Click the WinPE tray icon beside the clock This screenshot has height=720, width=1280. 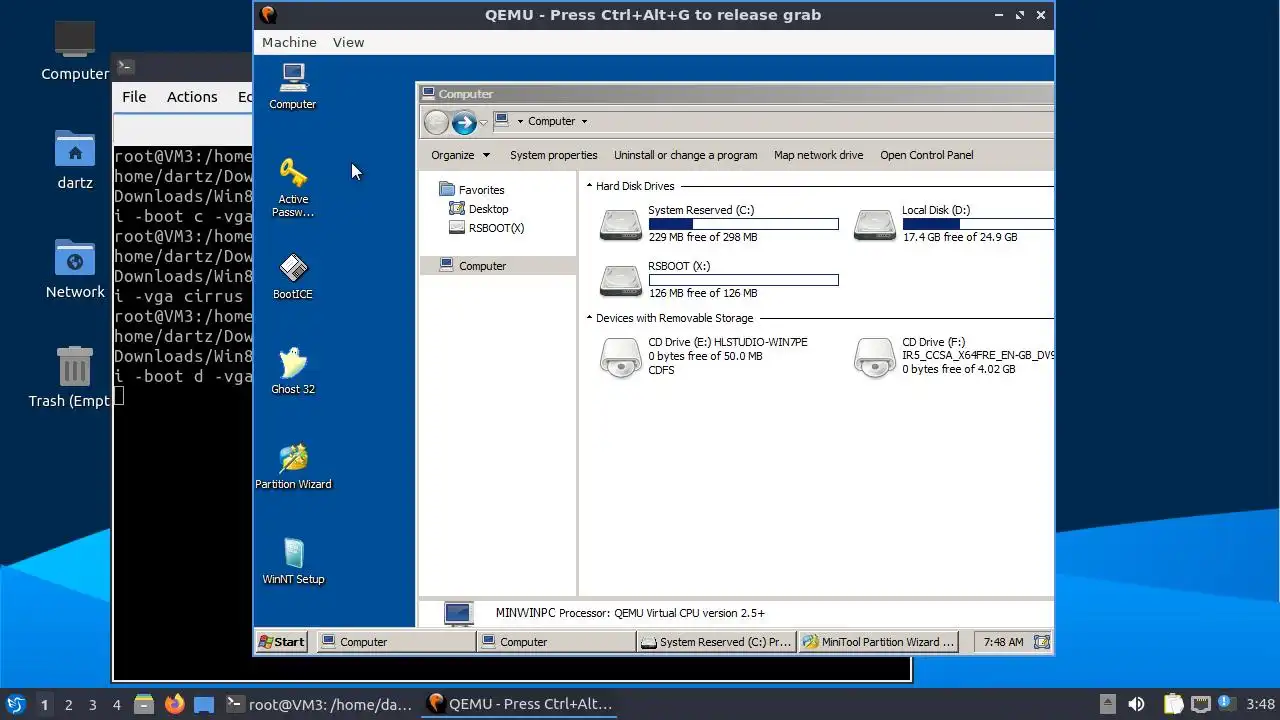point(1041,642)
